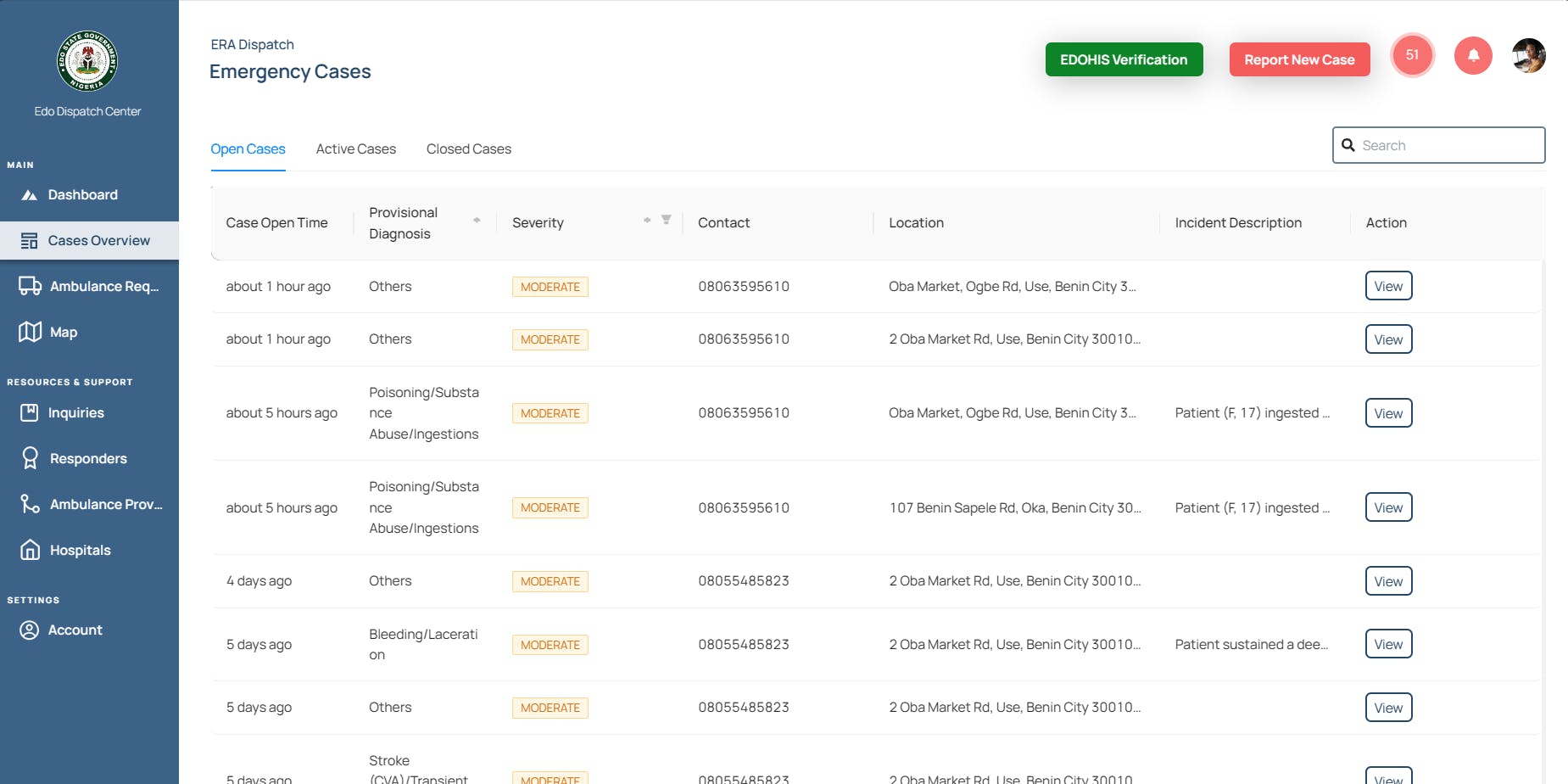Open Cases Overview menu item

click(89, 241)
